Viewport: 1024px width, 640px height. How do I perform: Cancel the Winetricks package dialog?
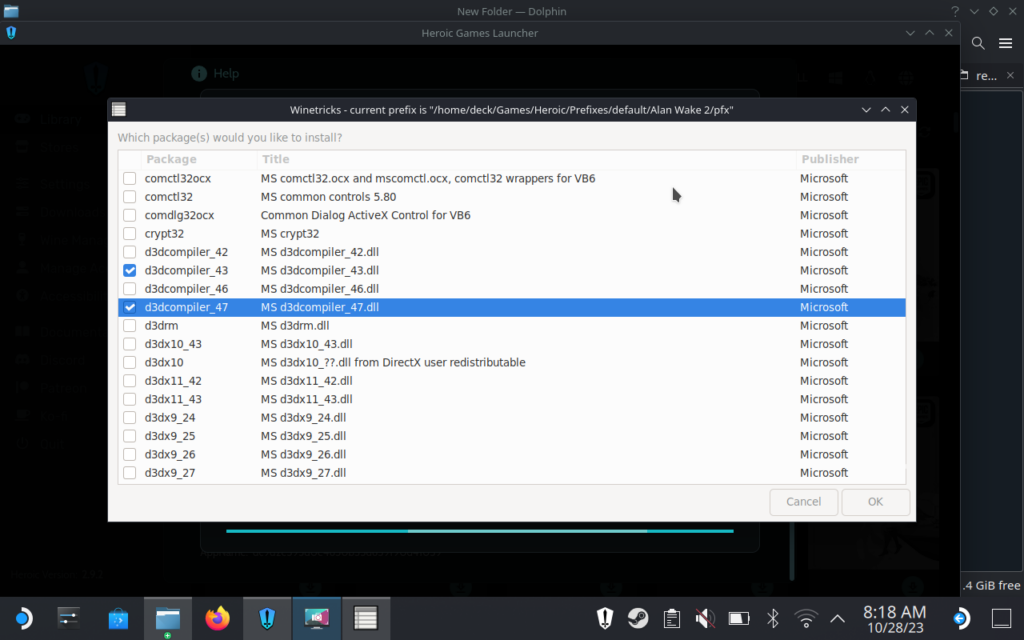(x=803, y=502)
